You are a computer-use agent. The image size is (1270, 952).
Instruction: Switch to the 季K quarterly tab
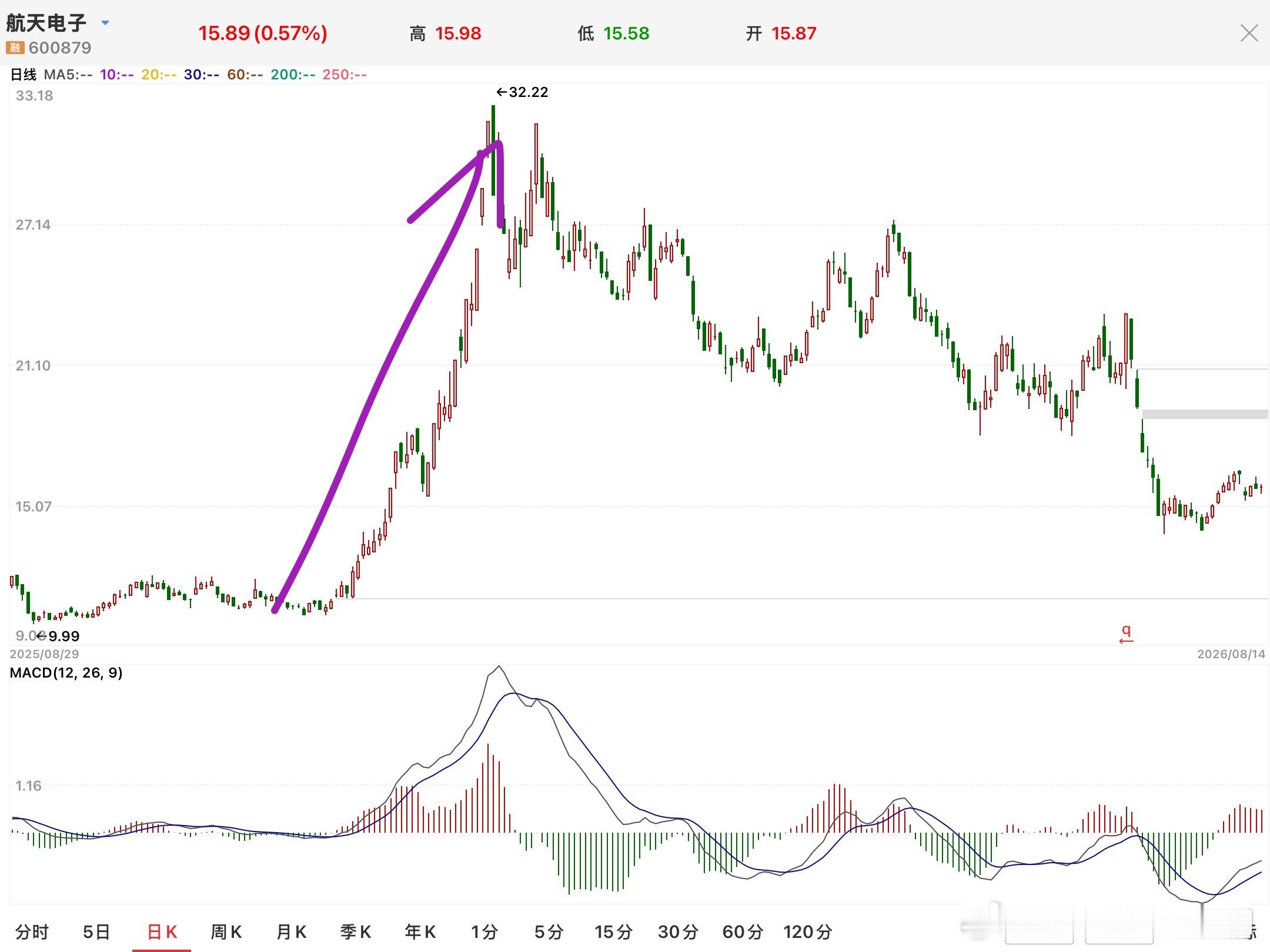pos(355,931)
